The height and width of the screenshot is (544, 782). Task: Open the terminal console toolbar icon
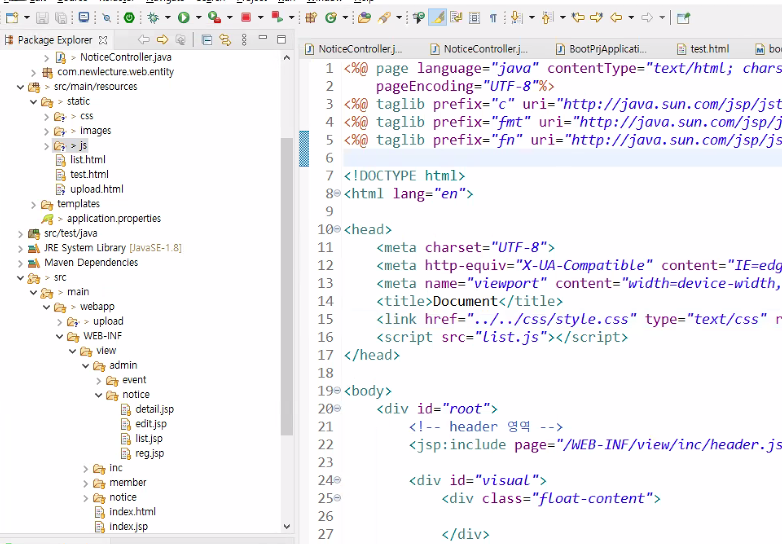coord(84,18)
